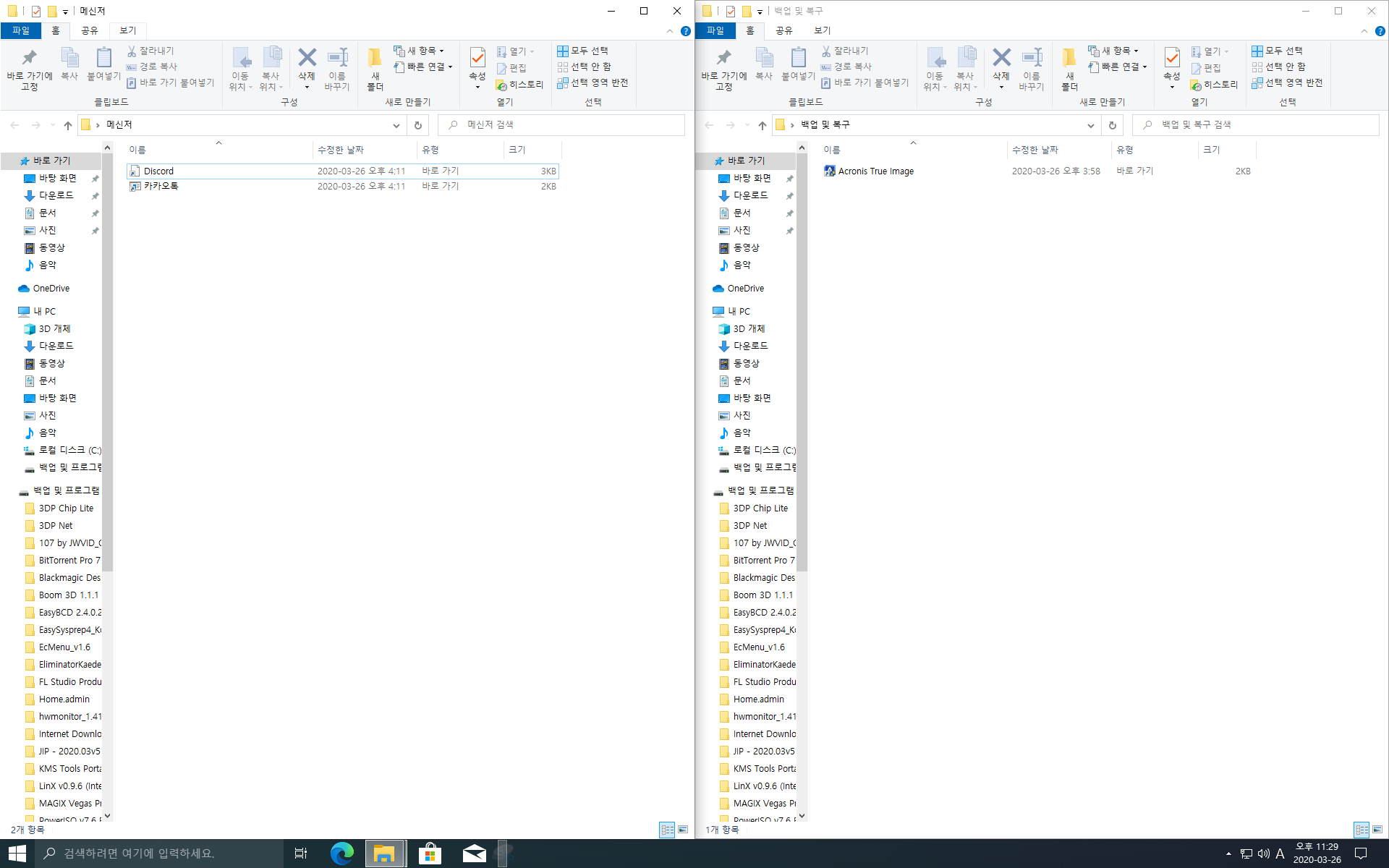Open Help icon in left window ribbon
Screen dimensions: 1389x868
pos(685,31)
